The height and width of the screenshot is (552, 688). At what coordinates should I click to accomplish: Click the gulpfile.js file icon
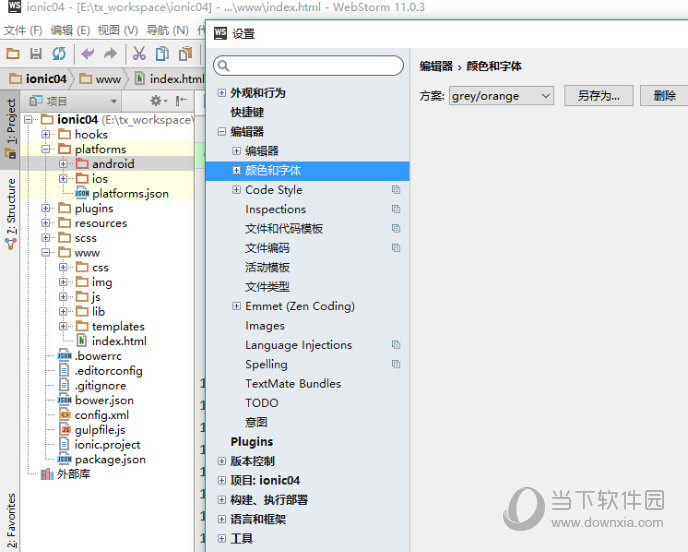click(x=64, y=430)
